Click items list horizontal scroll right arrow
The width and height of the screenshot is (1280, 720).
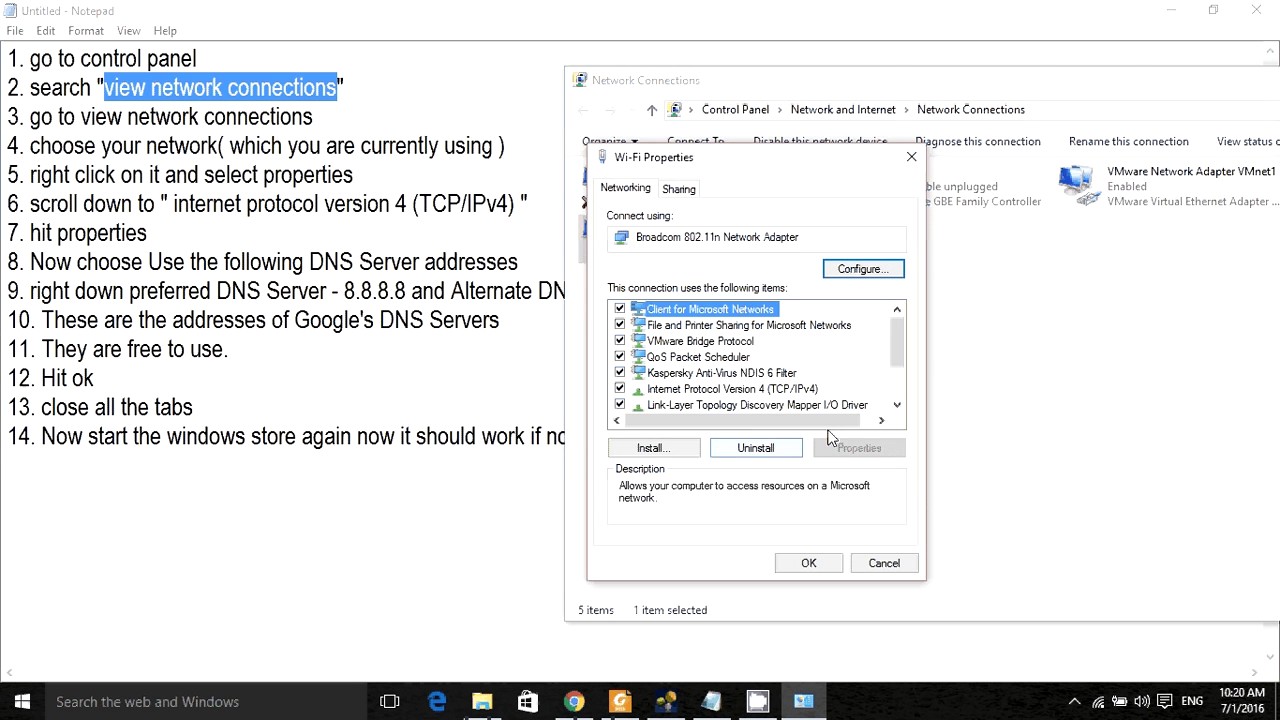coord(881,421)
